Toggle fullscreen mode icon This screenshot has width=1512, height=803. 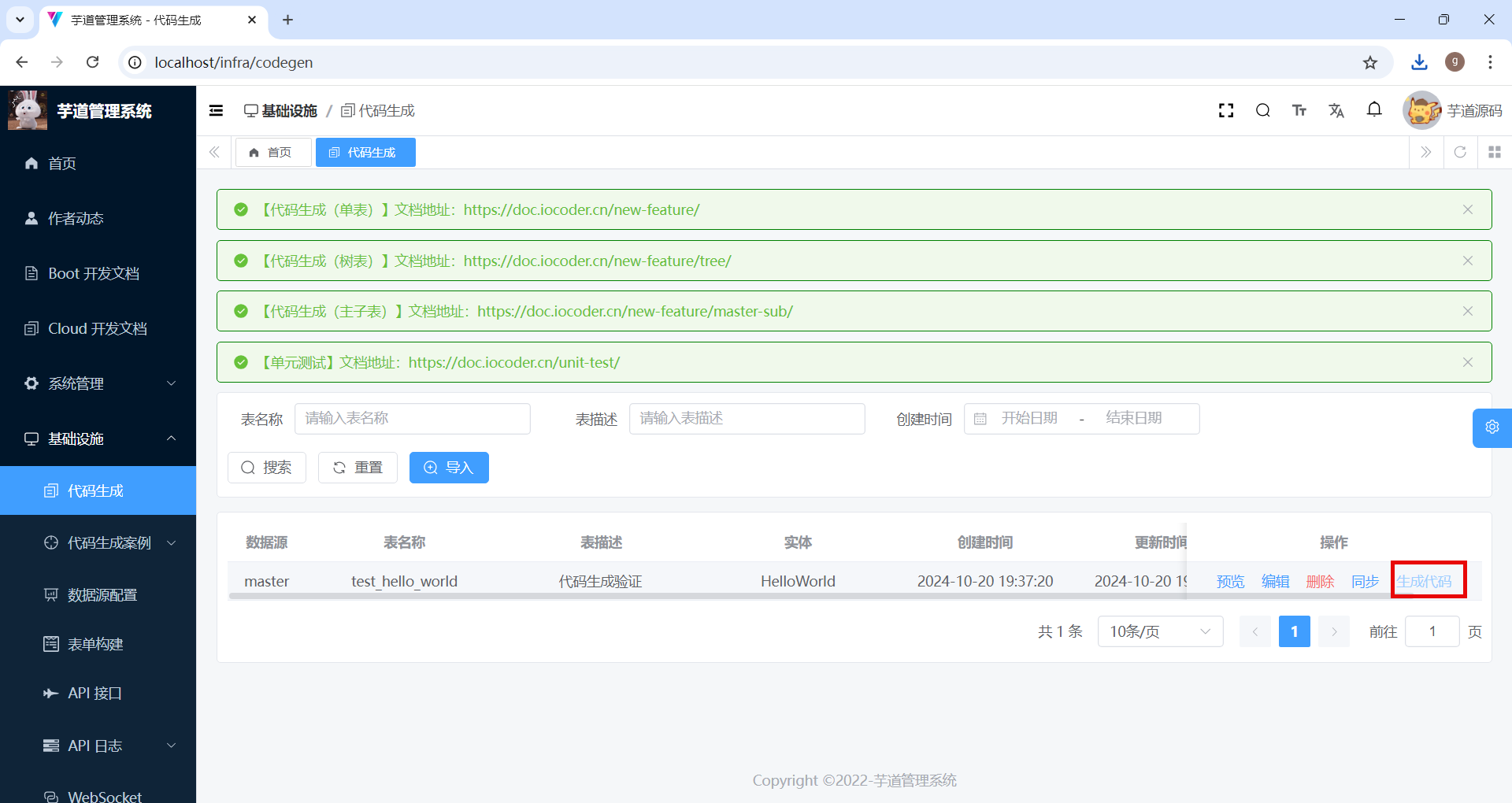click(1226, 111)
